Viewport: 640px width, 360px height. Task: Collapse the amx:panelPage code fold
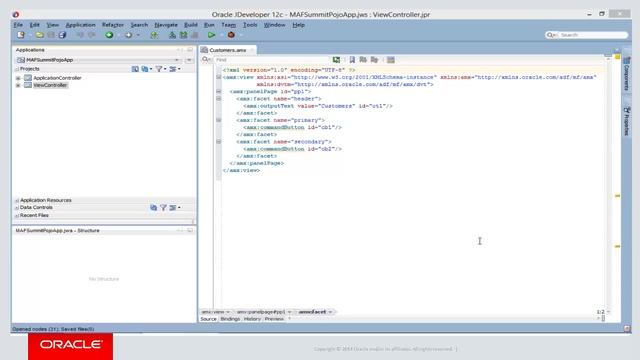coord(218,91)
